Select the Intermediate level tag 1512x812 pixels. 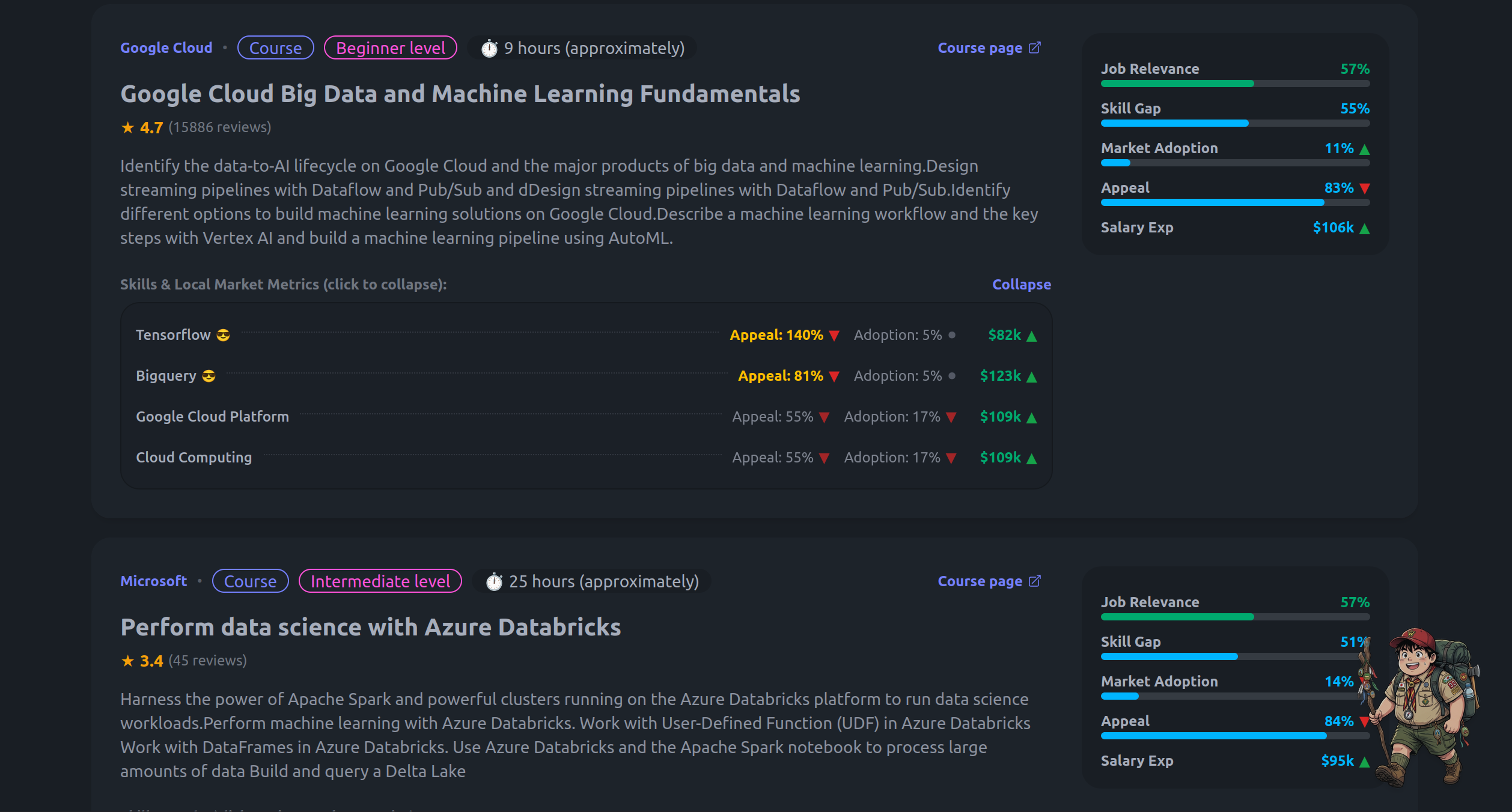pyautogui.click(x=380, y=581)
